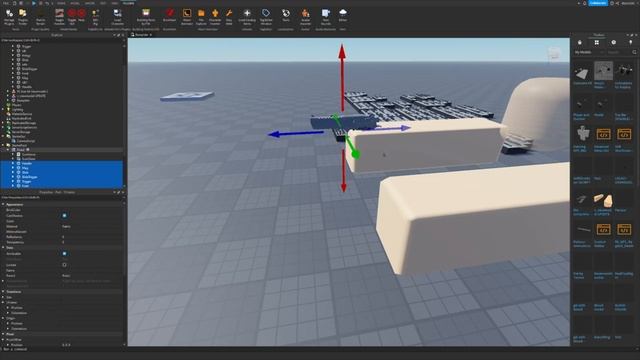
Task: Select ServerScriptService in Explorer
Action: tap(24, 127)
